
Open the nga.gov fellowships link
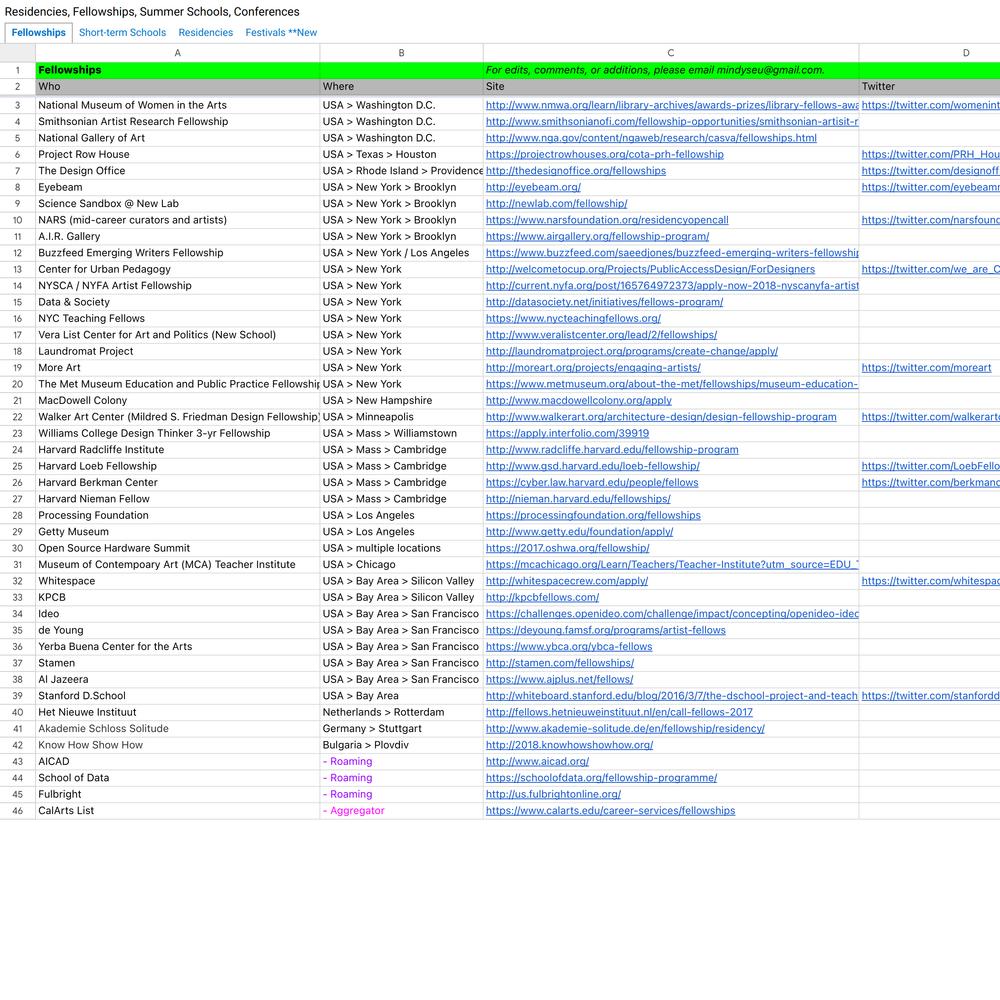(x=651, y=138)
